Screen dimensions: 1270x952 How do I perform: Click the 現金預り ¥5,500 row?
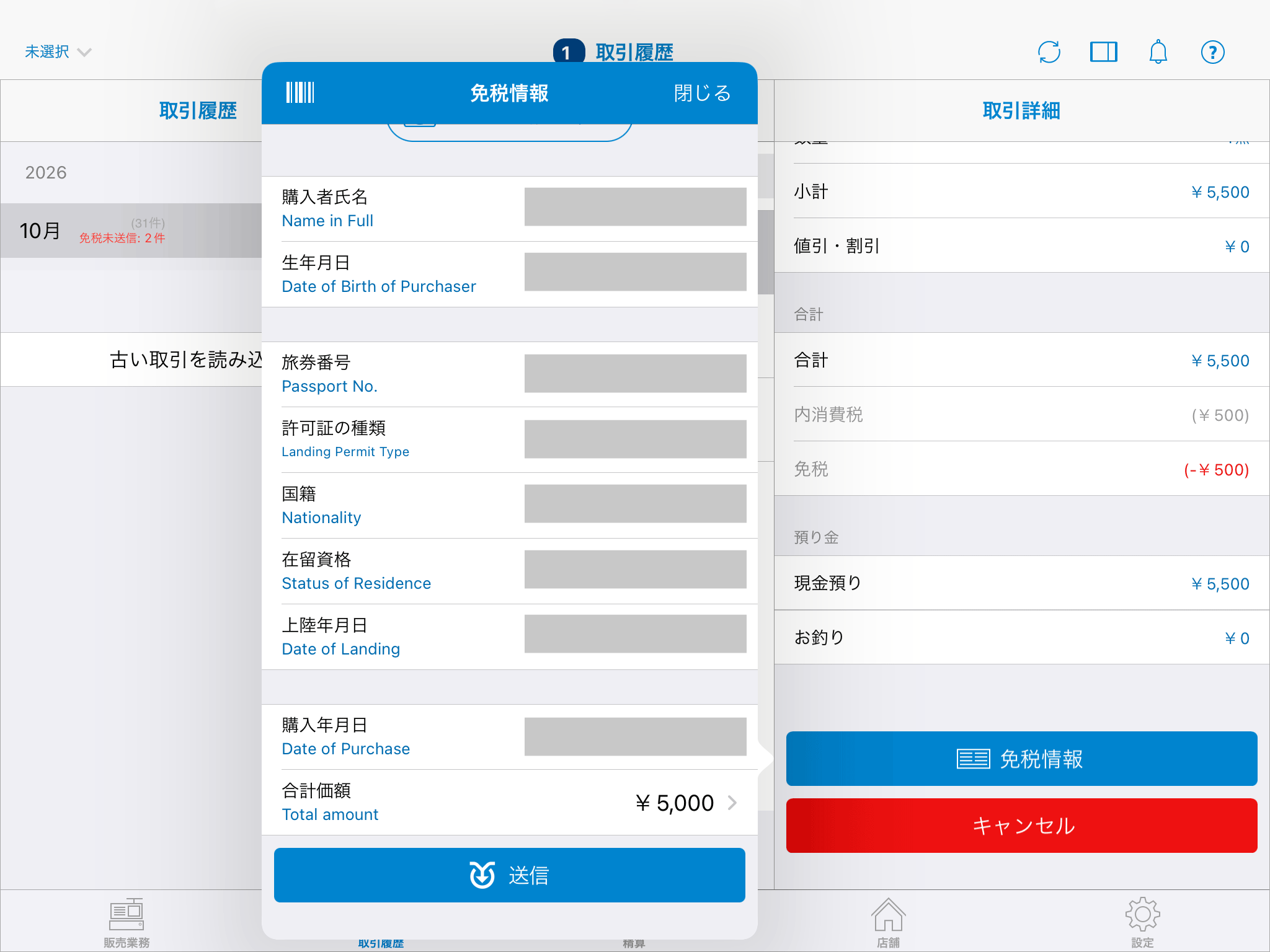1022,583
